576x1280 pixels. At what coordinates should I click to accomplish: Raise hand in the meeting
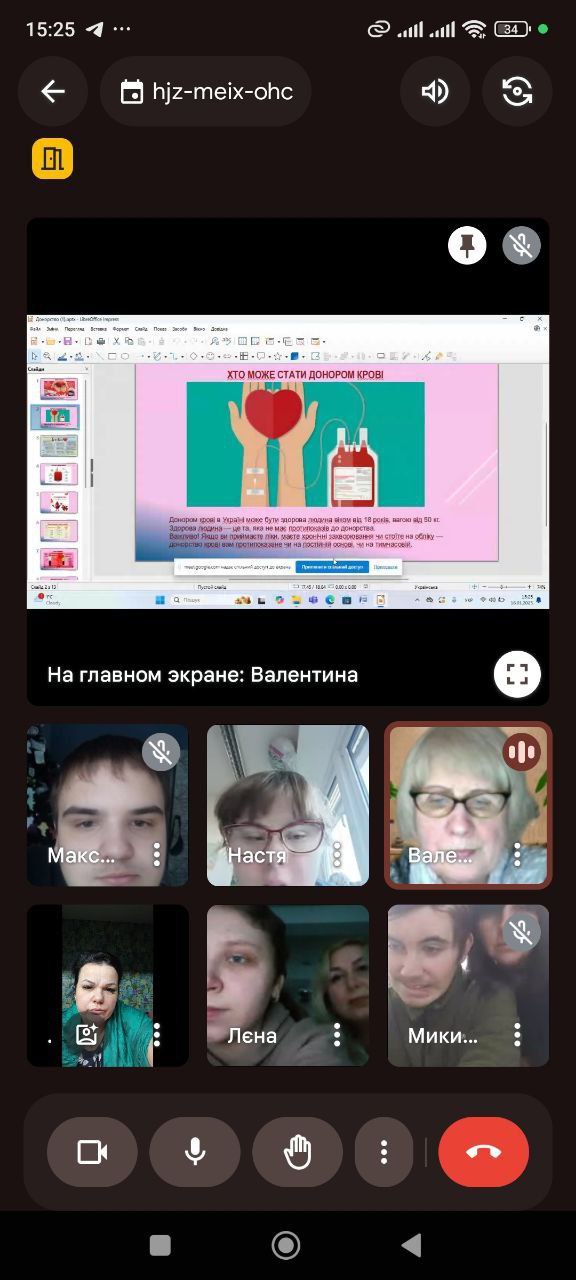pos(298,1152)
